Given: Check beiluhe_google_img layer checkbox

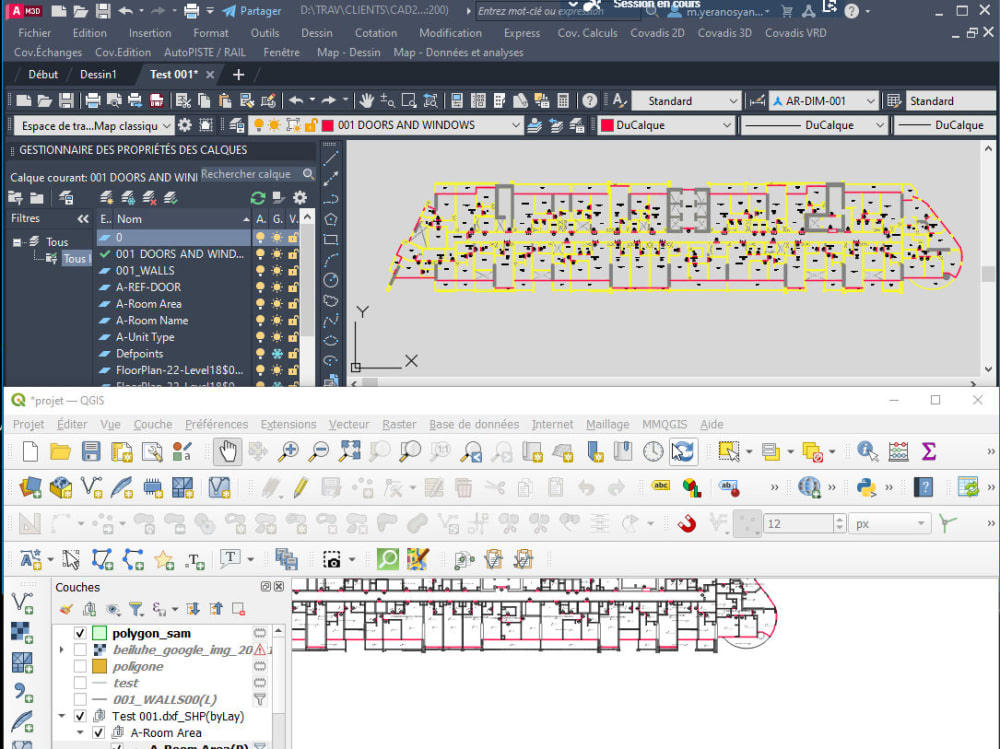Looking at the screenshot, I should coord(80,649).
